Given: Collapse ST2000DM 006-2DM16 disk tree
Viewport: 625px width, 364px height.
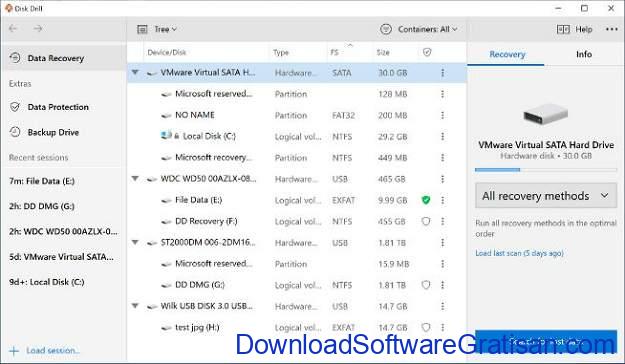Looking at the screenshot, I should tap(136, 242).
